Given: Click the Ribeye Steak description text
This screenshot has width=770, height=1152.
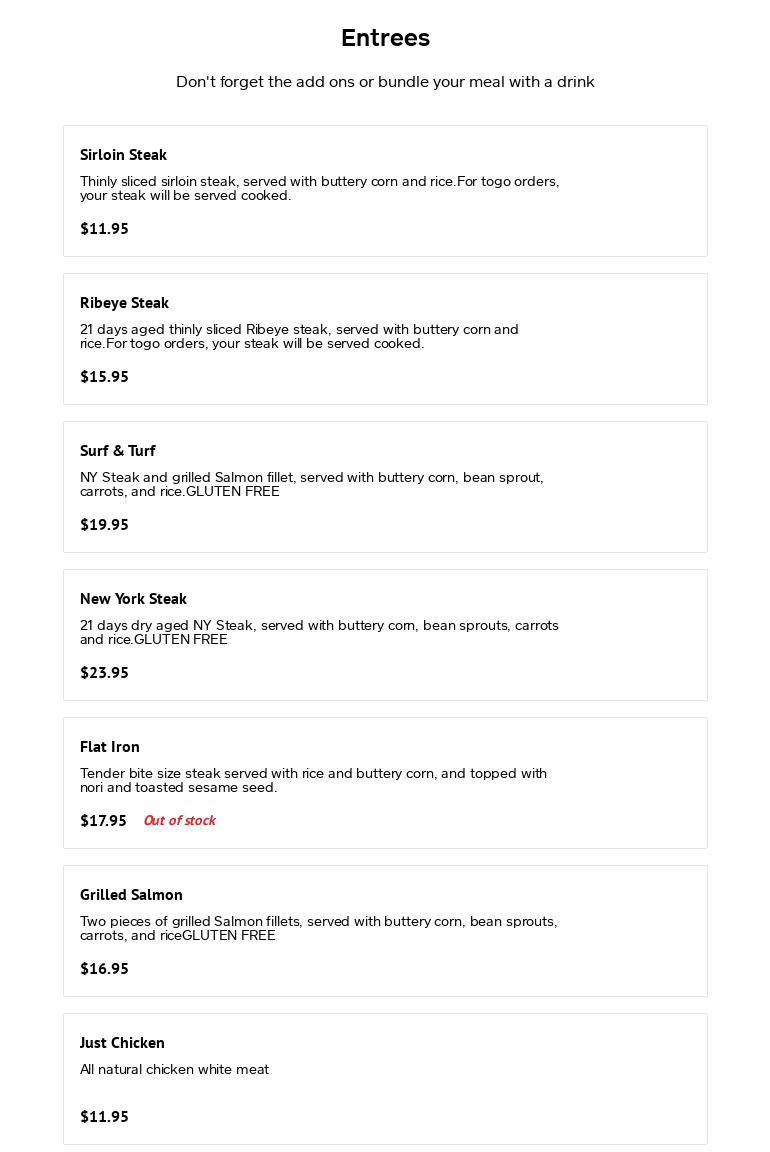Looking at the screenshot, I should pos(299,336).
